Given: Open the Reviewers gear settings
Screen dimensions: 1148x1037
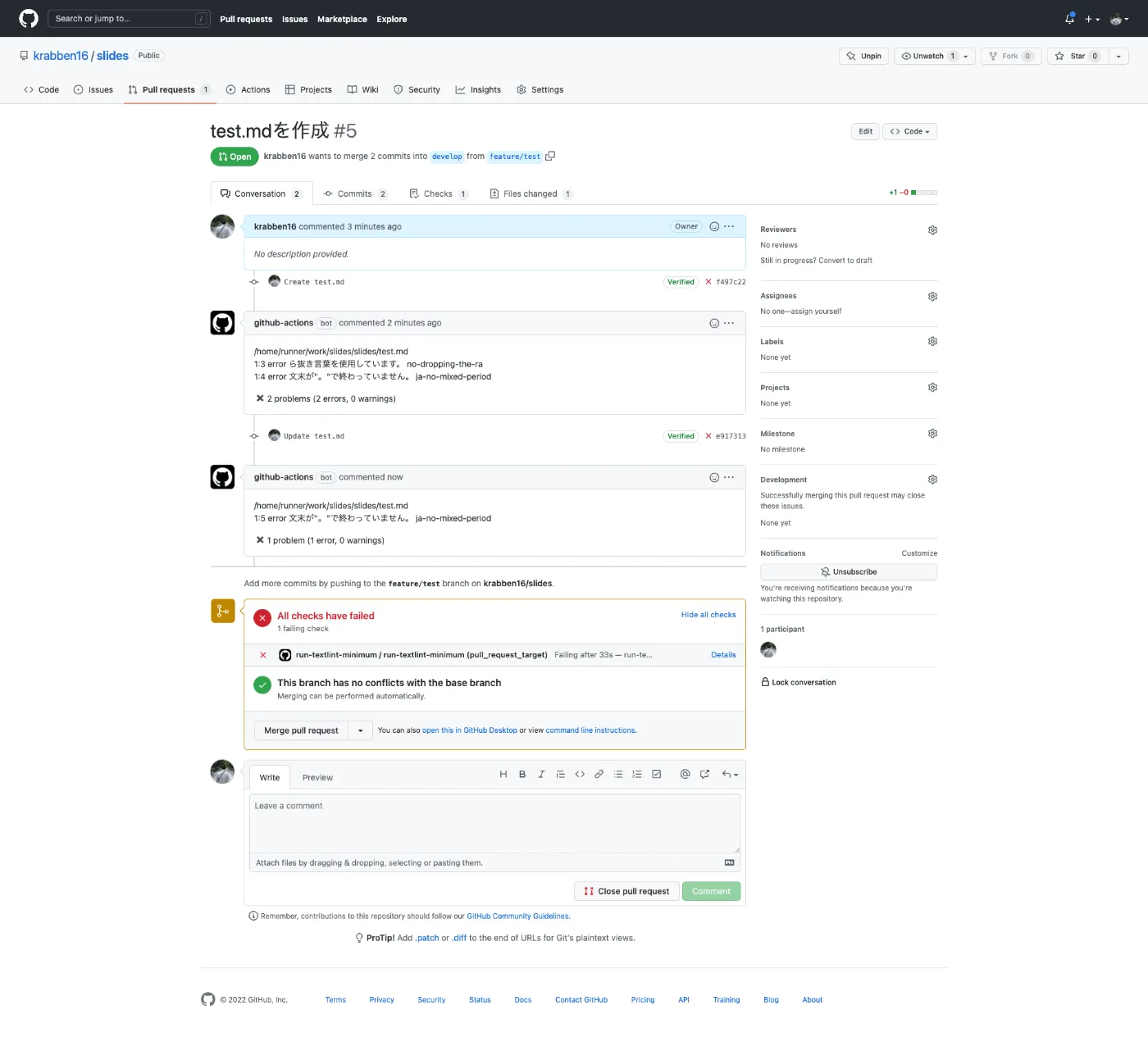Looking at the screenshot, I should coord(932,230).
